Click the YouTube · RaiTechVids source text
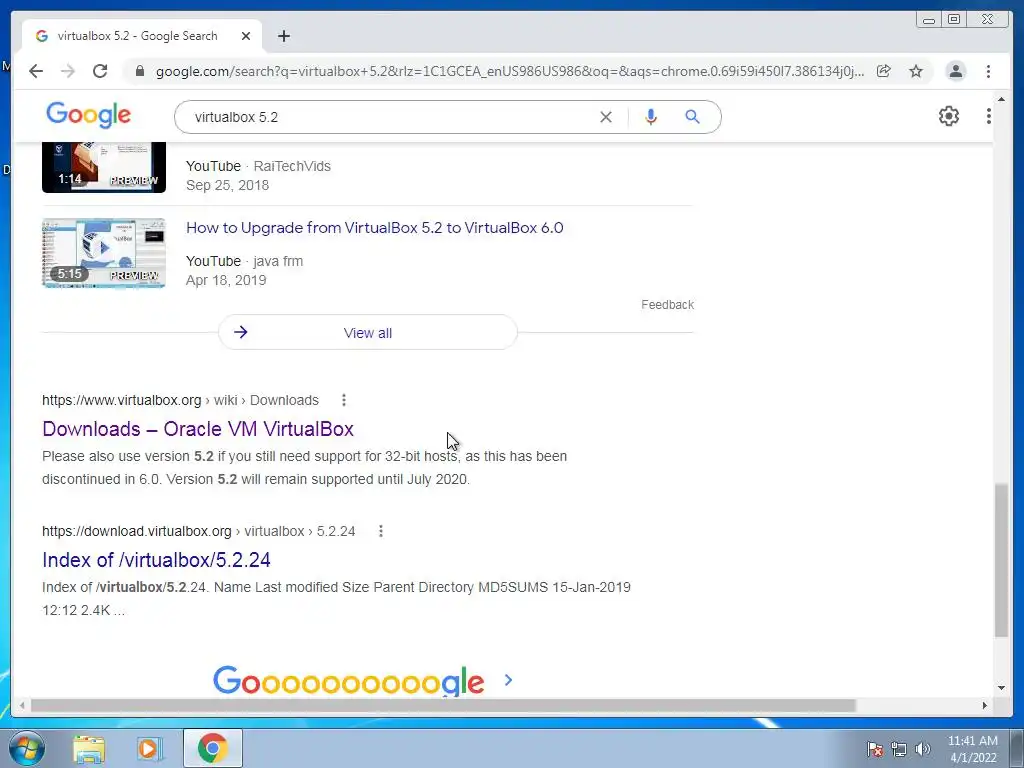The image size is (1024, 768). [258, 167]
